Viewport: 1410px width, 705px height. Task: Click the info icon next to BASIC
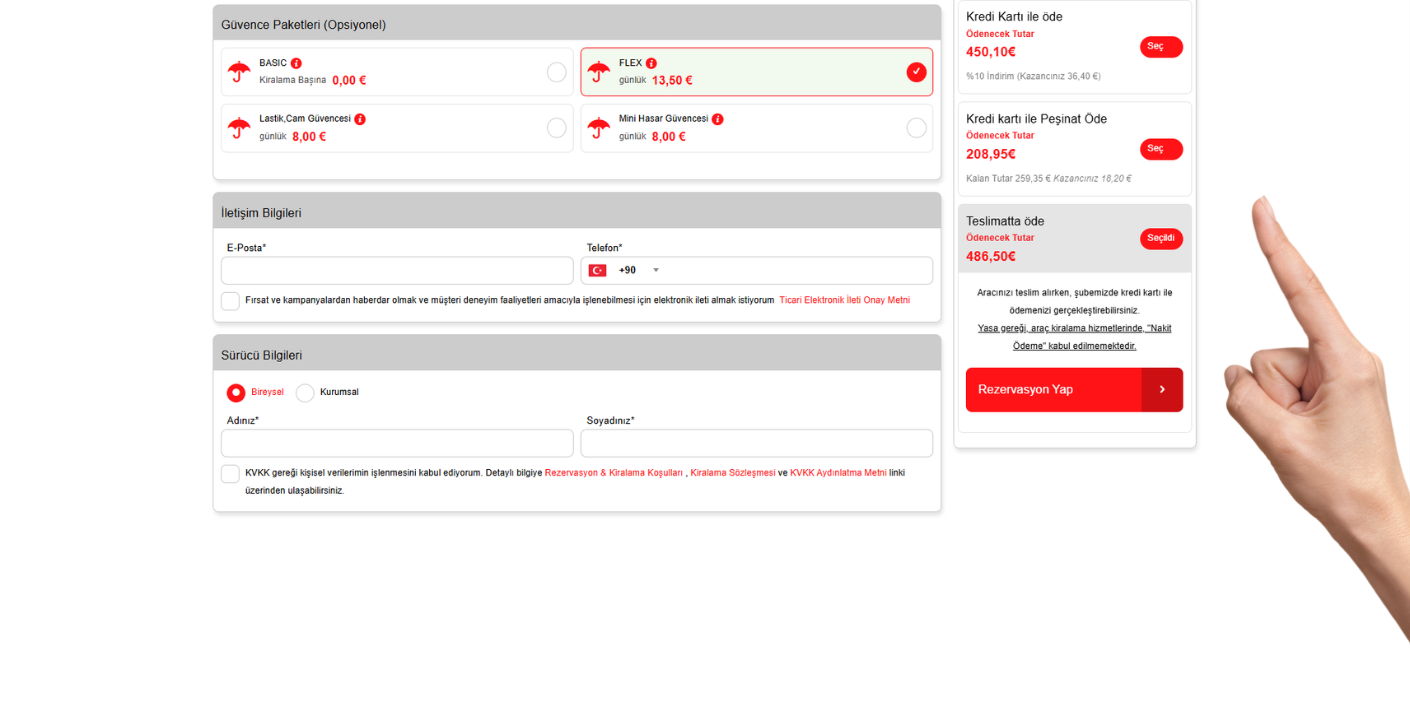(x=296, y=63)
